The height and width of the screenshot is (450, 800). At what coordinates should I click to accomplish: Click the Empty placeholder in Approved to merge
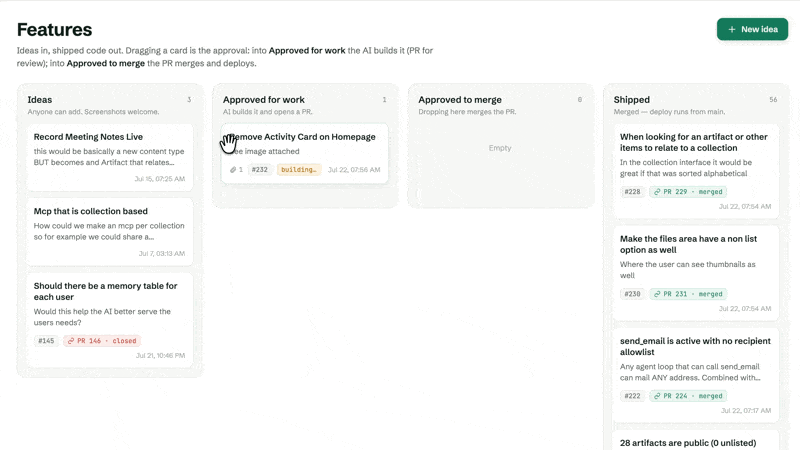(500, 148)
